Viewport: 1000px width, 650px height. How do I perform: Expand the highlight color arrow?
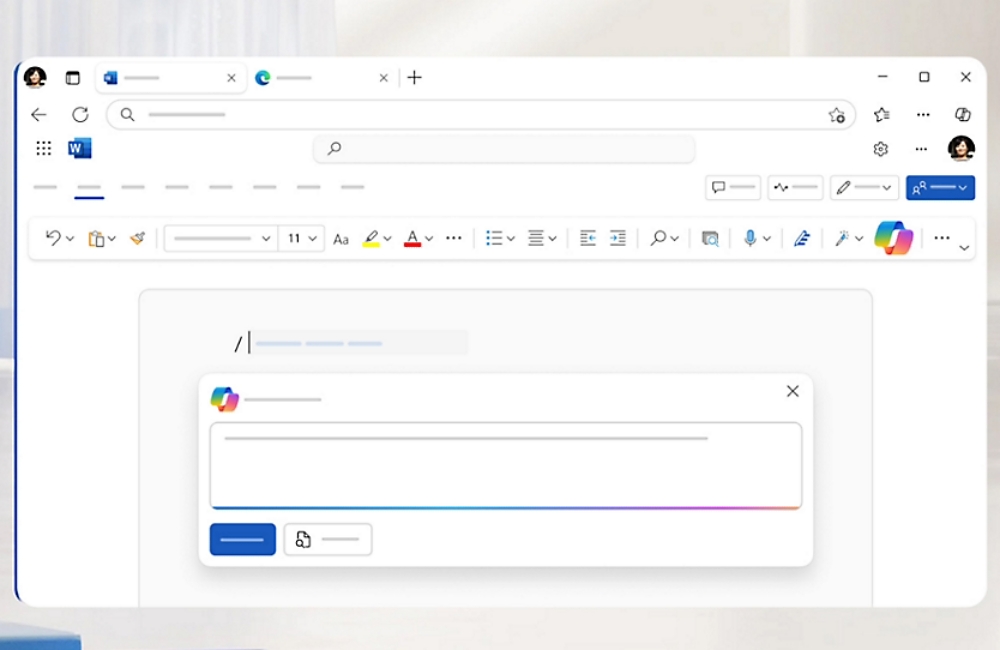388,239
